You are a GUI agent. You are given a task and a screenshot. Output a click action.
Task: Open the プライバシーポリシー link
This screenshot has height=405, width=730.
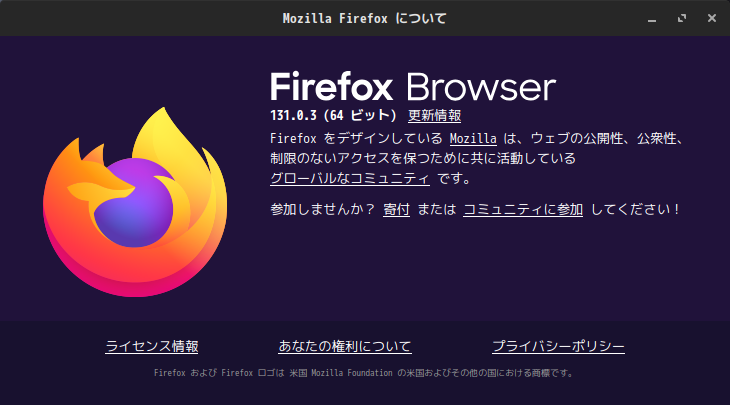point(558,346)
